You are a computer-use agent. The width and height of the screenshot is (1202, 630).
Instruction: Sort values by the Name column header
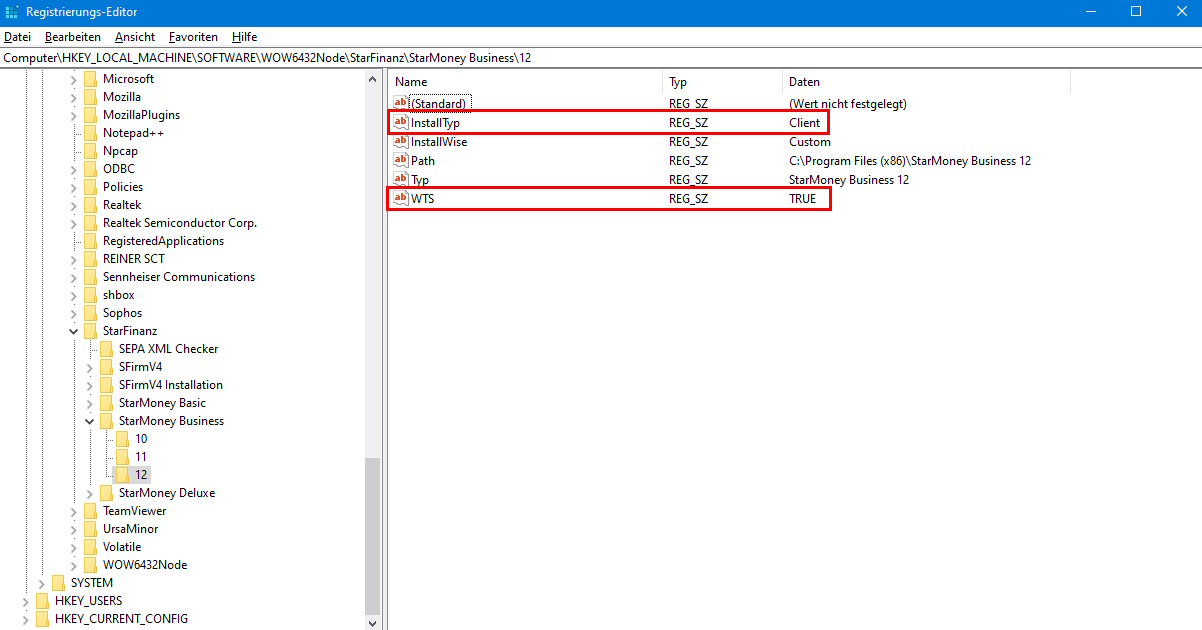click(526, 82)
